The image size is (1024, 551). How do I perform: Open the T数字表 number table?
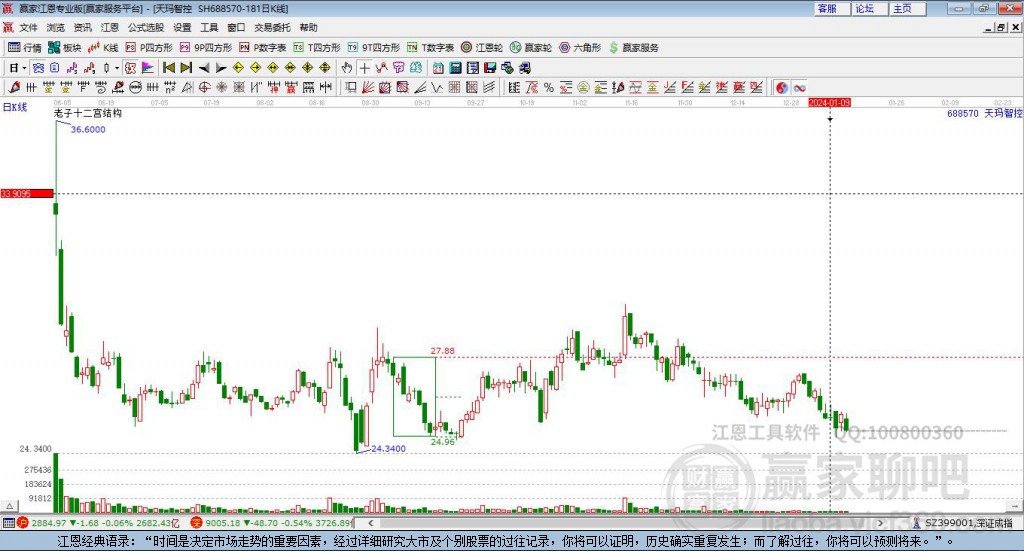click(430, 48)
